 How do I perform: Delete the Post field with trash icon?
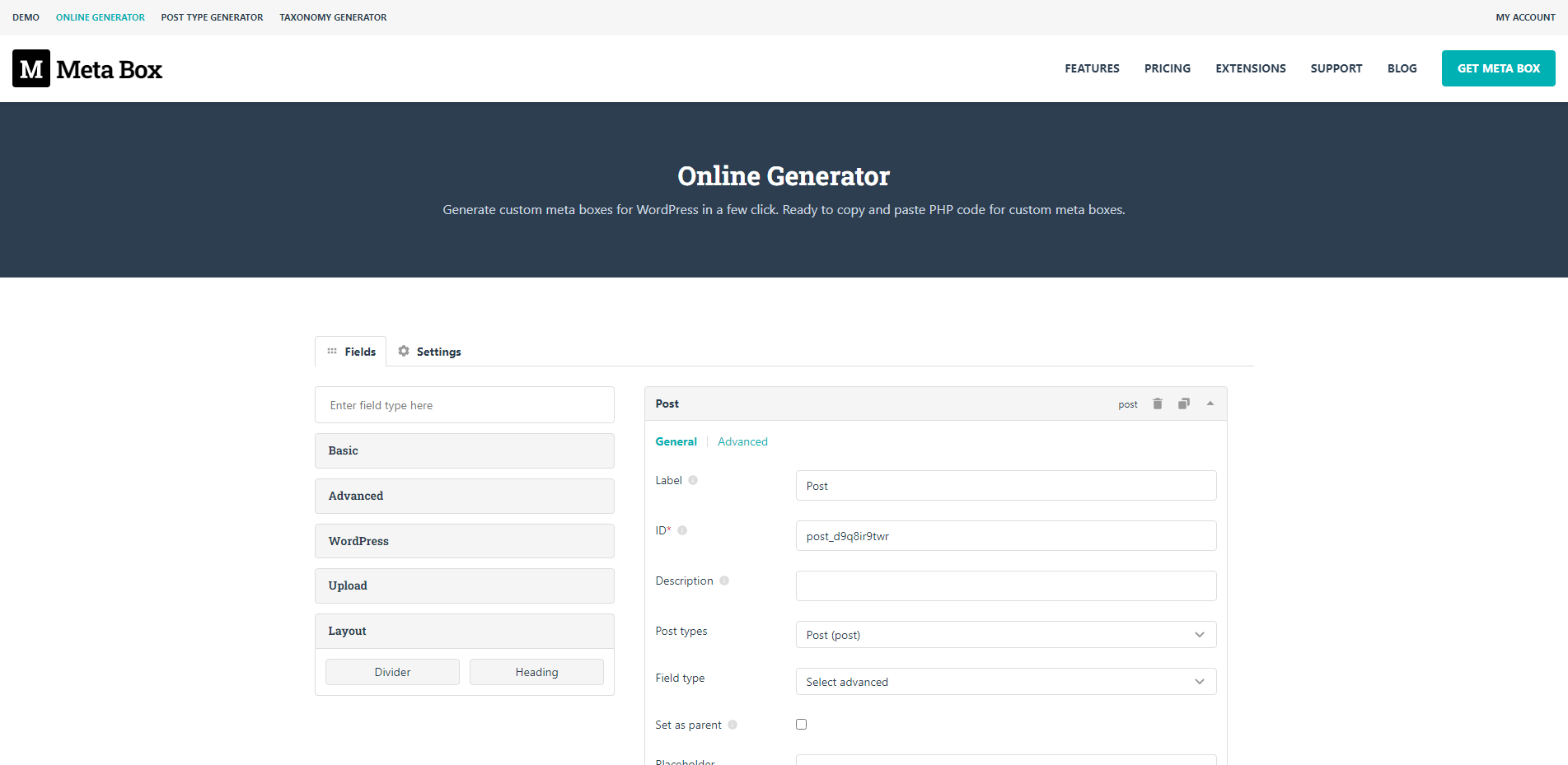point(1158,403)
